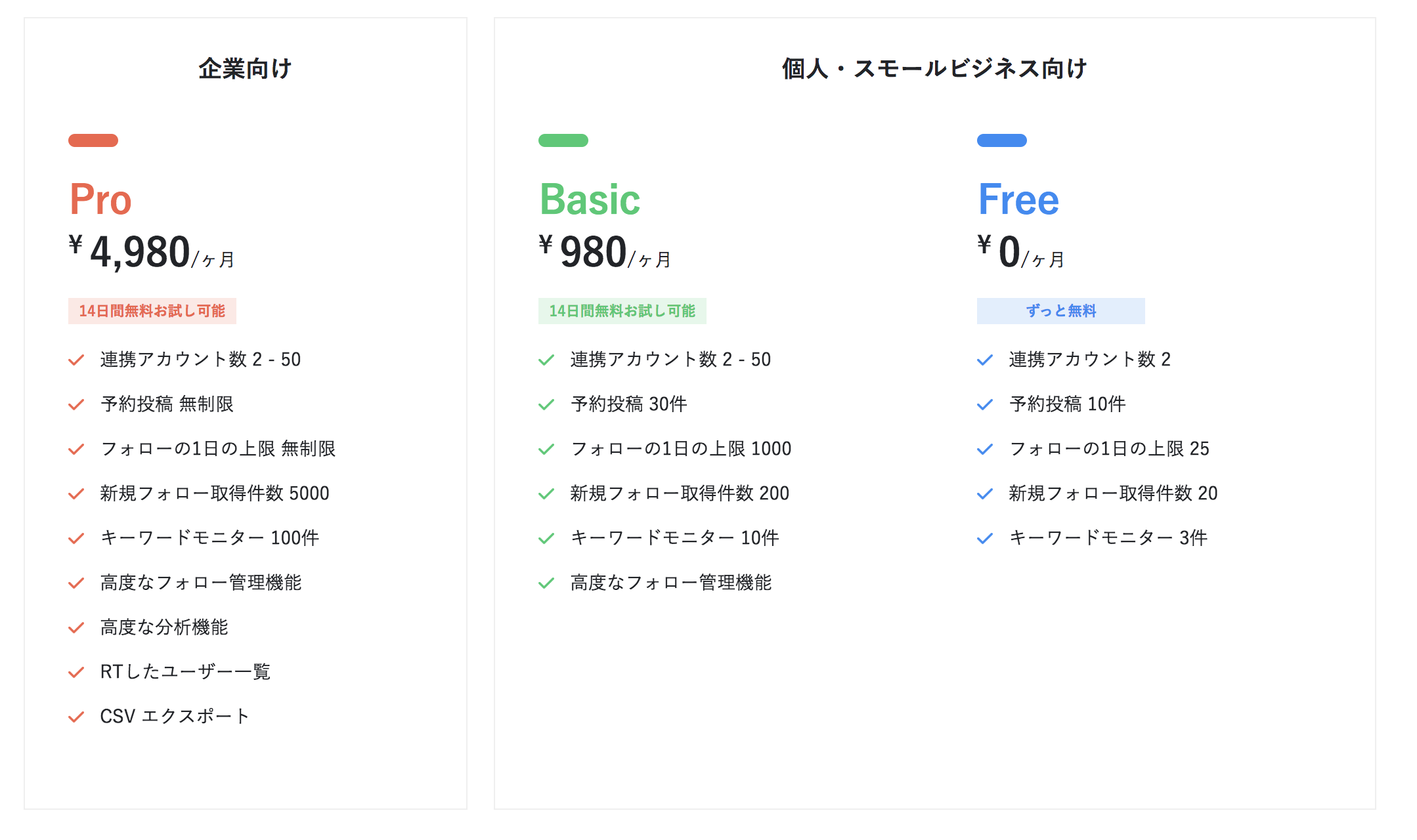Click the 個人・スモールビジネス向け heading

[x=935, y=68]
